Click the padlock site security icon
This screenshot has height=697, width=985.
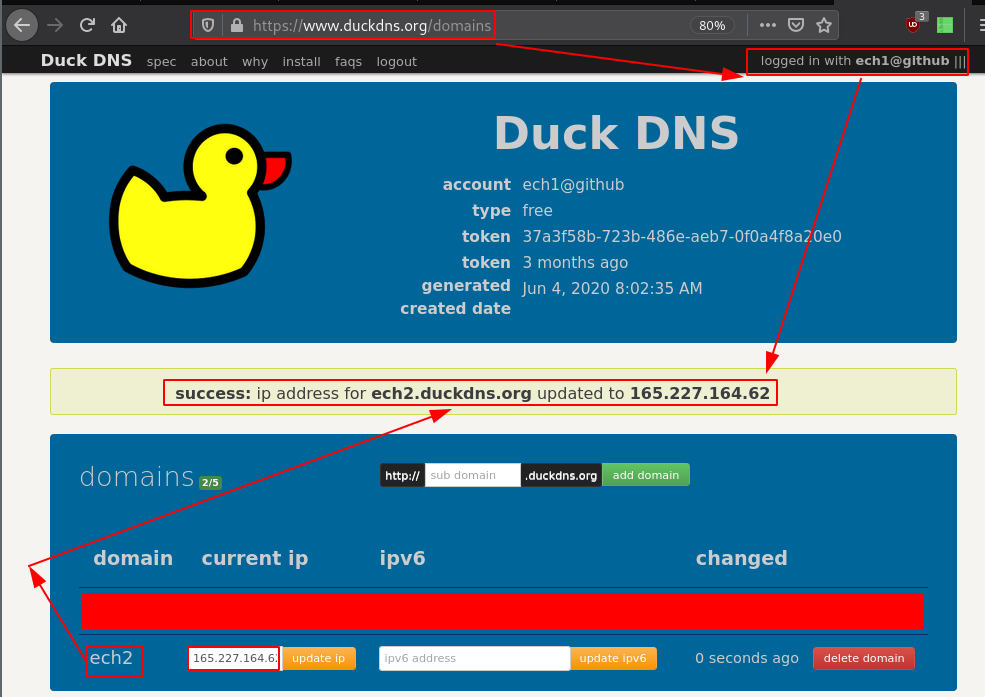point(237,25)
